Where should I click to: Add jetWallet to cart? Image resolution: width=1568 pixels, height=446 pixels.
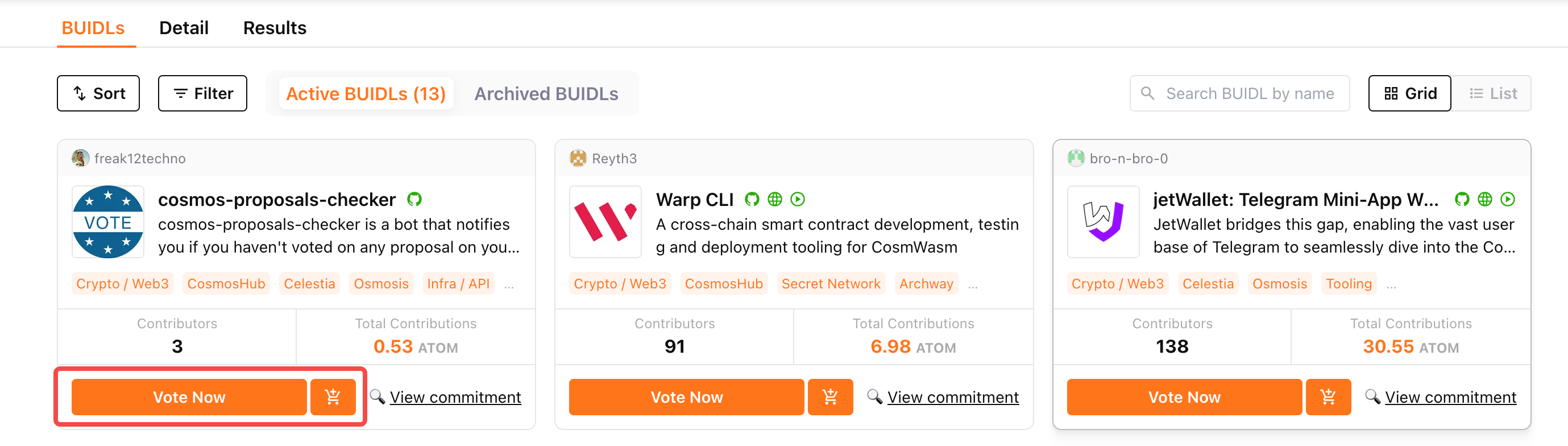tap(1328, 397)
